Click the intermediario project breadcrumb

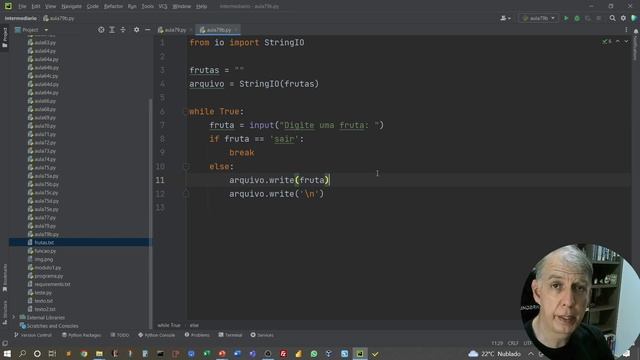(x=20, y=18)
